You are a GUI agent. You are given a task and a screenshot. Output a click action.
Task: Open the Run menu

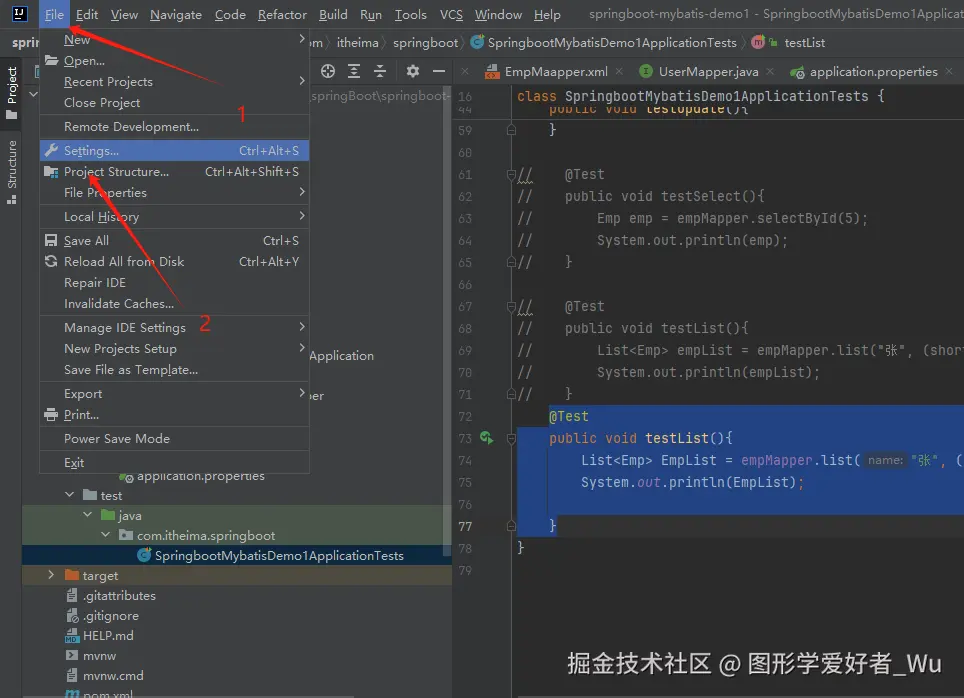[x=371, y=14]
